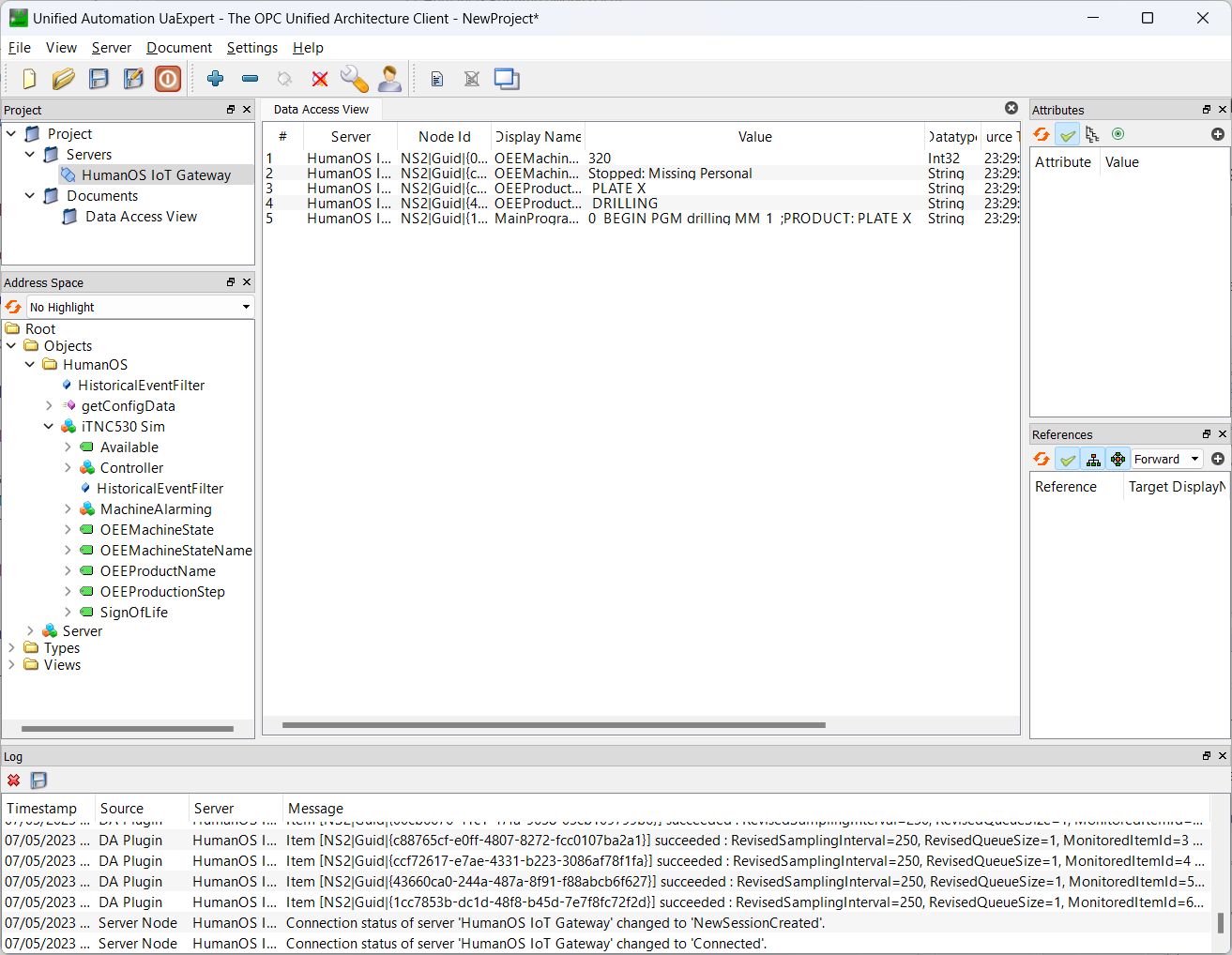This screenshot has height=955, width=1232.
Task: Expand the getConfigData node
Action: (x=49, y=406)
